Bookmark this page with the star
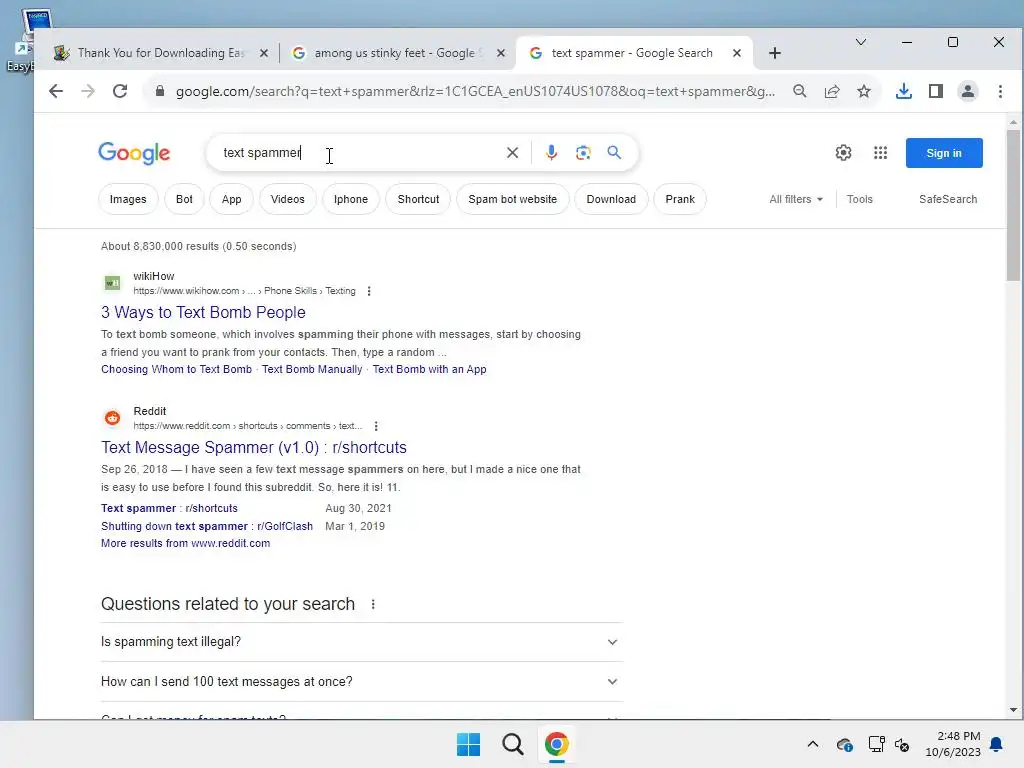 (x=863, y=91)
